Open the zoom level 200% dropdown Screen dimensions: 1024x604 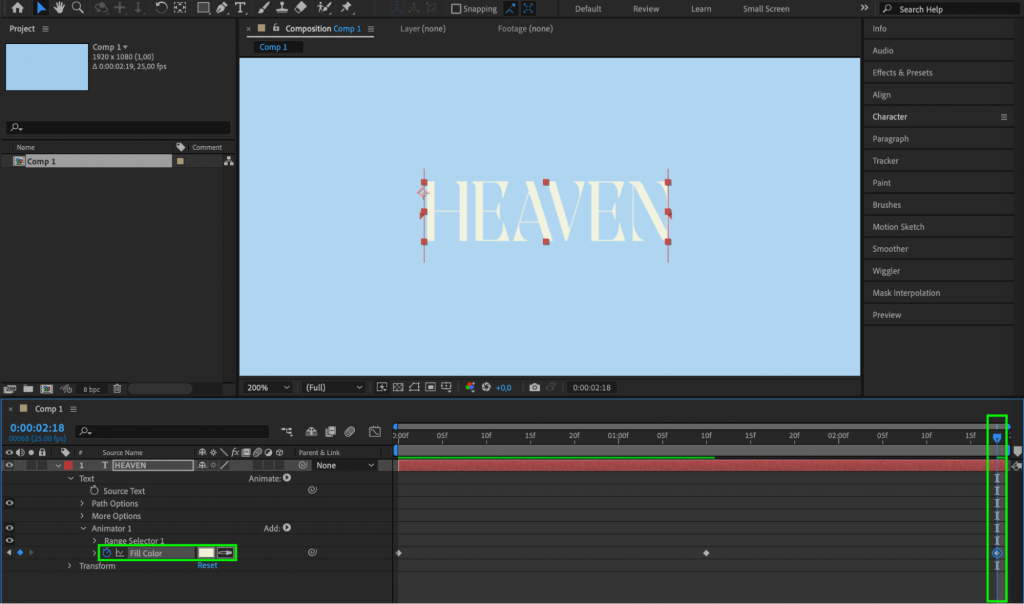270,387
